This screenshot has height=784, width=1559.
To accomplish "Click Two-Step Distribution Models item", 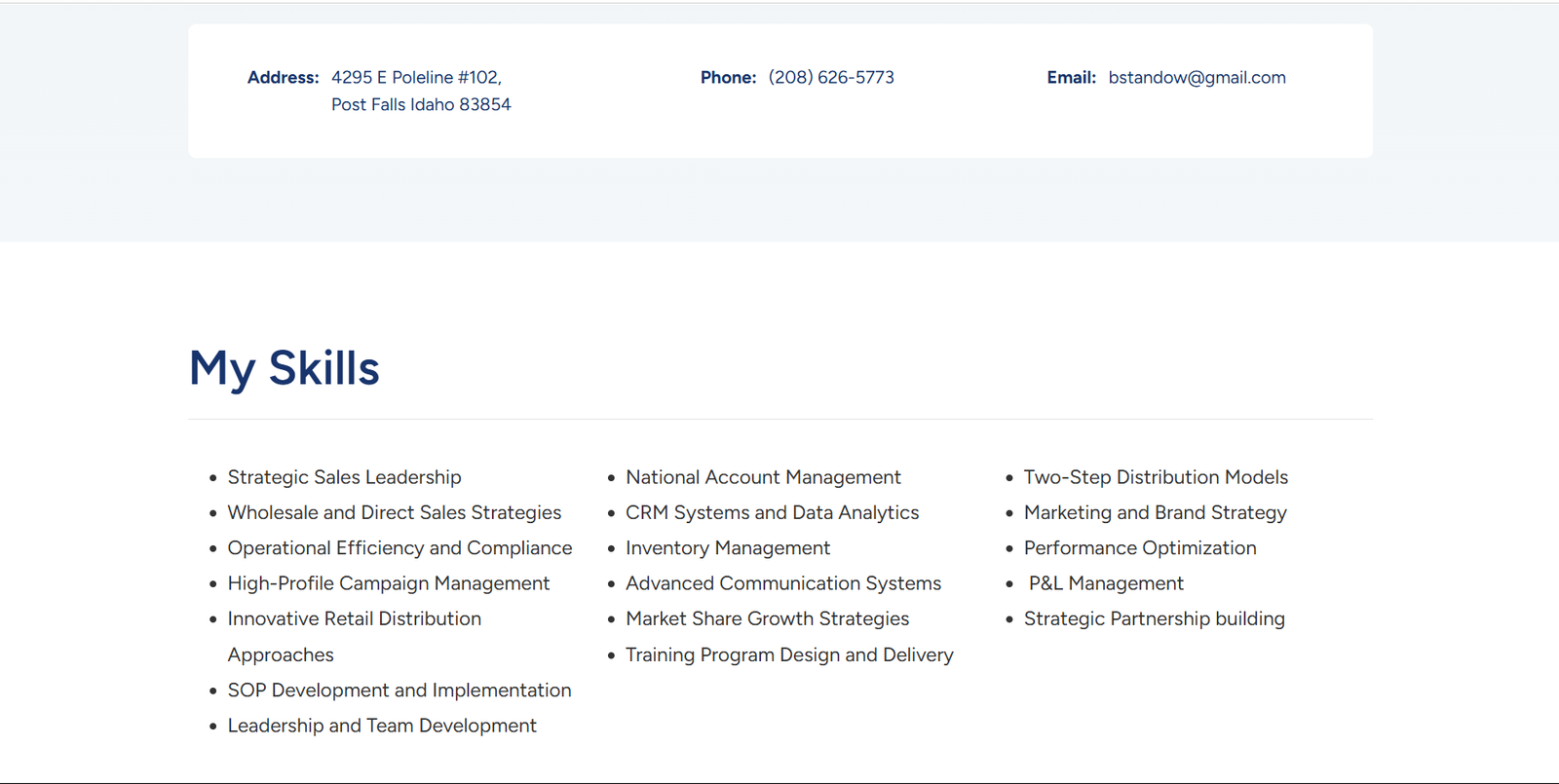I will [1156, 477].
